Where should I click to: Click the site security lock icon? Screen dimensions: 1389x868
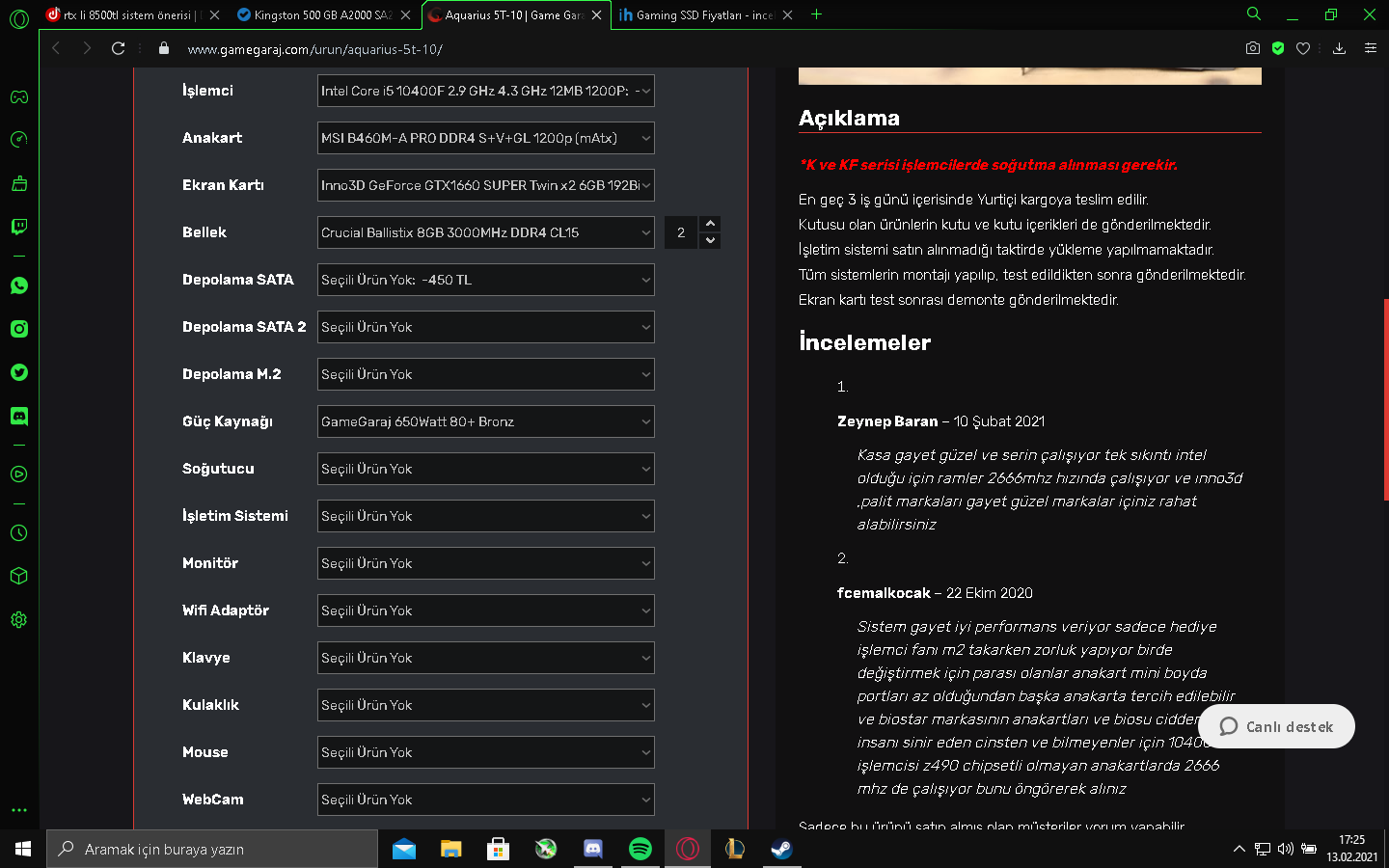164,48
